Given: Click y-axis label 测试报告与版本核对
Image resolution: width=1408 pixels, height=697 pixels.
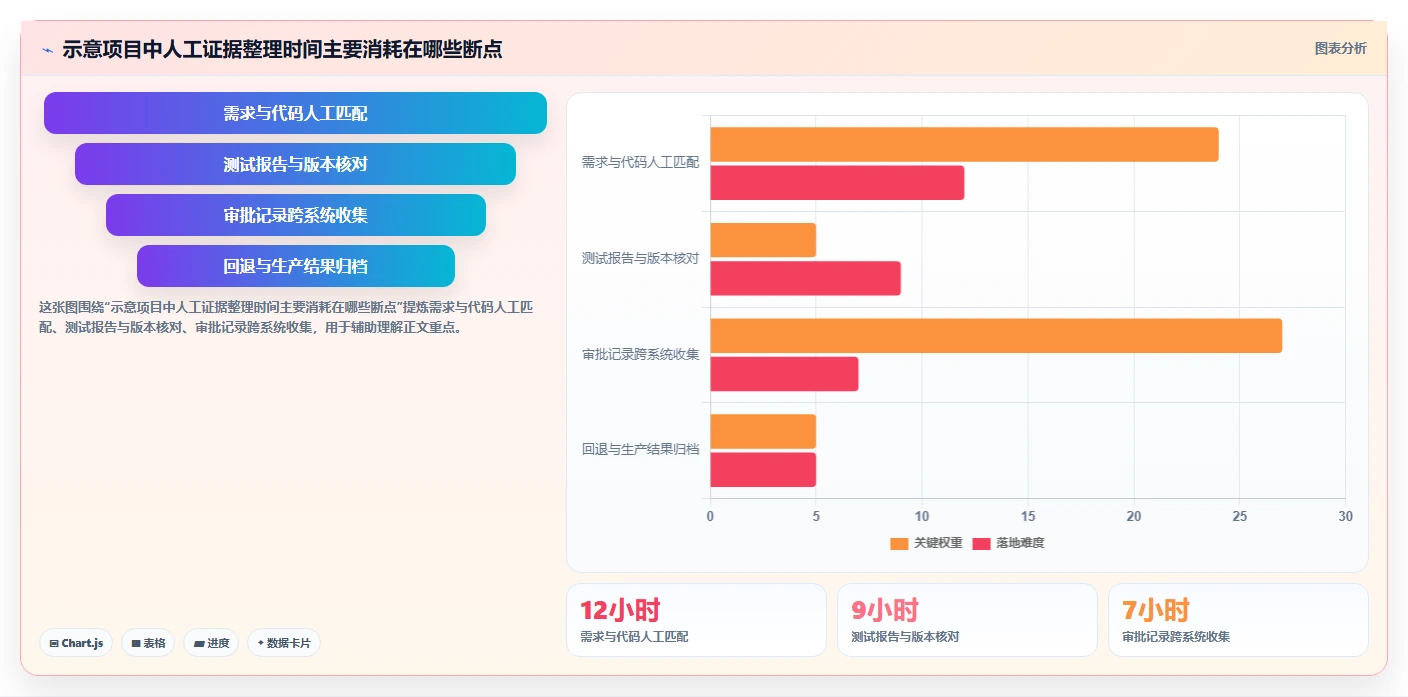Looking at the screenshot, I should pos(640,258).
